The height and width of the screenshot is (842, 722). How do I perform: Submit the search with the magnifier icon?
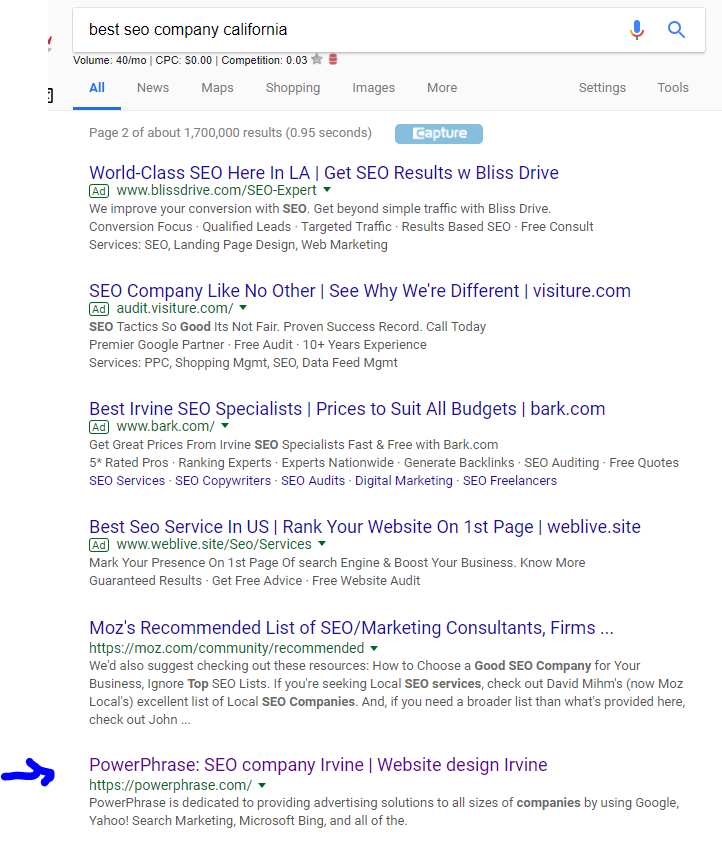(676, 30)
